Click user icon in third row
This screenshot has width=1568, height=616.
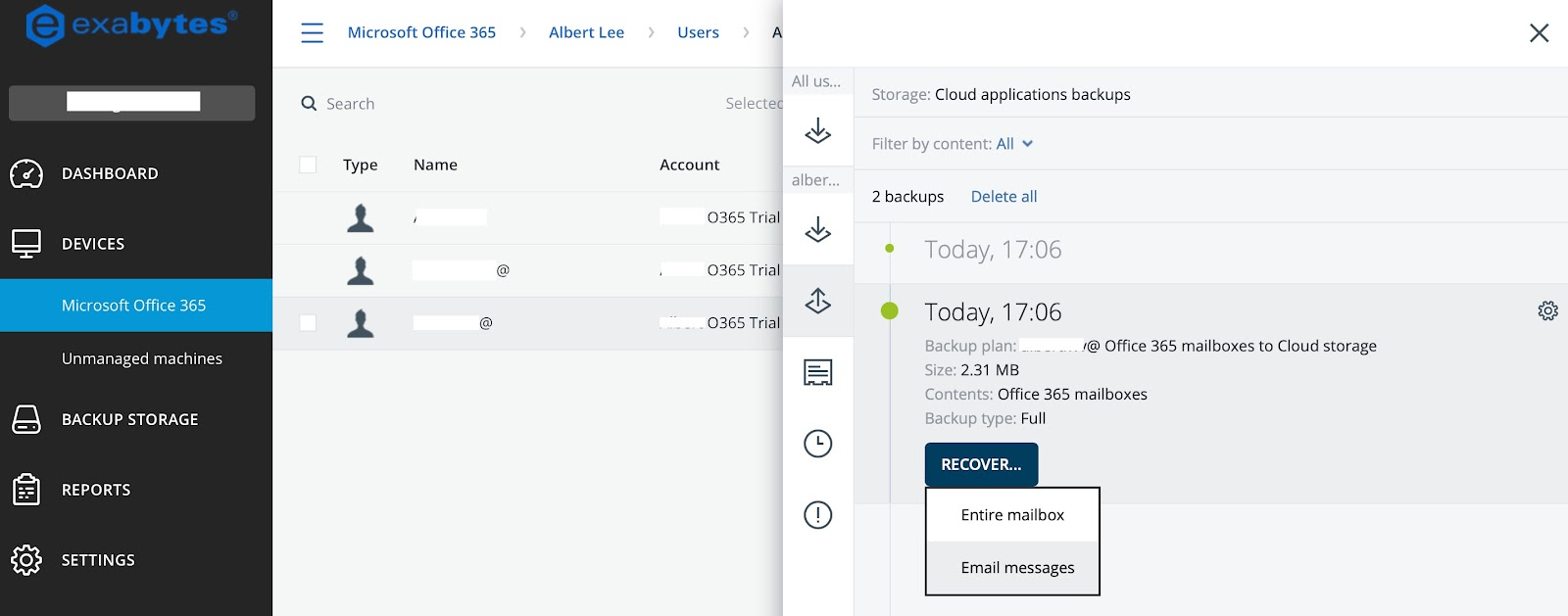click(361, 323)
